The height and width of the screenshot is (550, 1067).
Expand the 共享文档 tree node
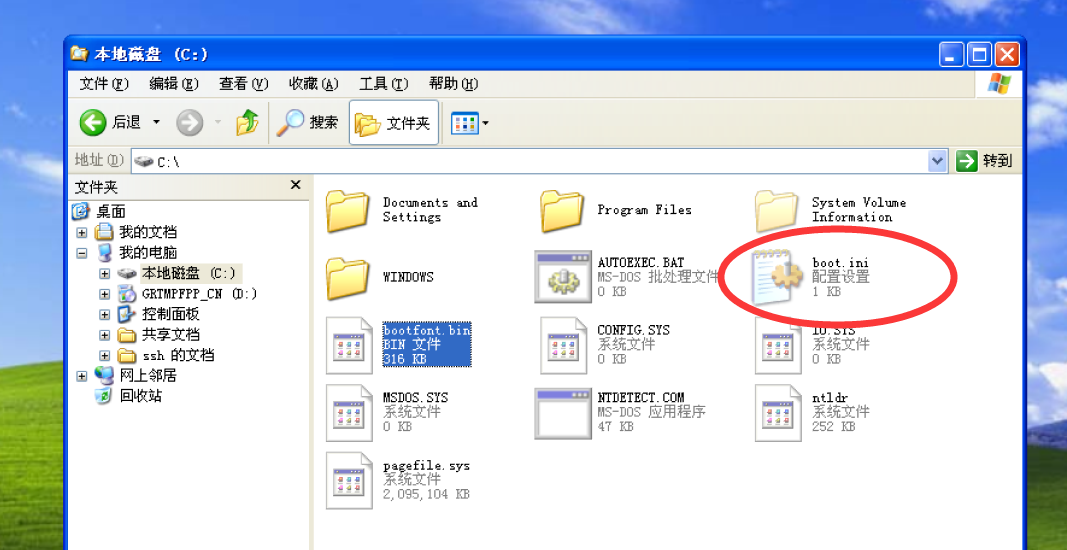pyautogui.click(x=104, y=335)
